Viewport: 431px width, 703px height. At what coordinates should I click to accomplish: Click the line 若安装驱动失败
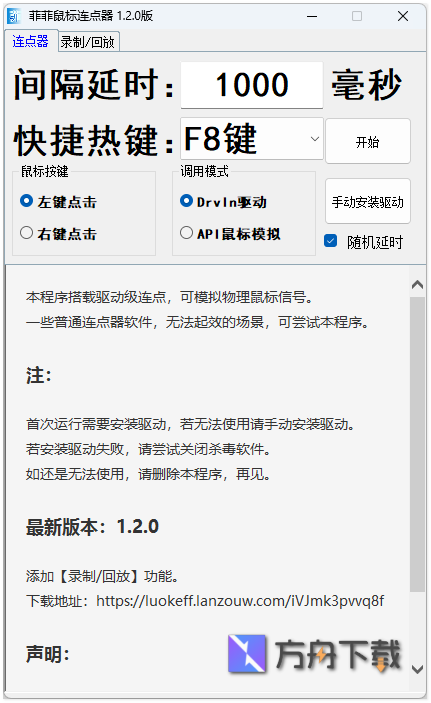(148, 449)
